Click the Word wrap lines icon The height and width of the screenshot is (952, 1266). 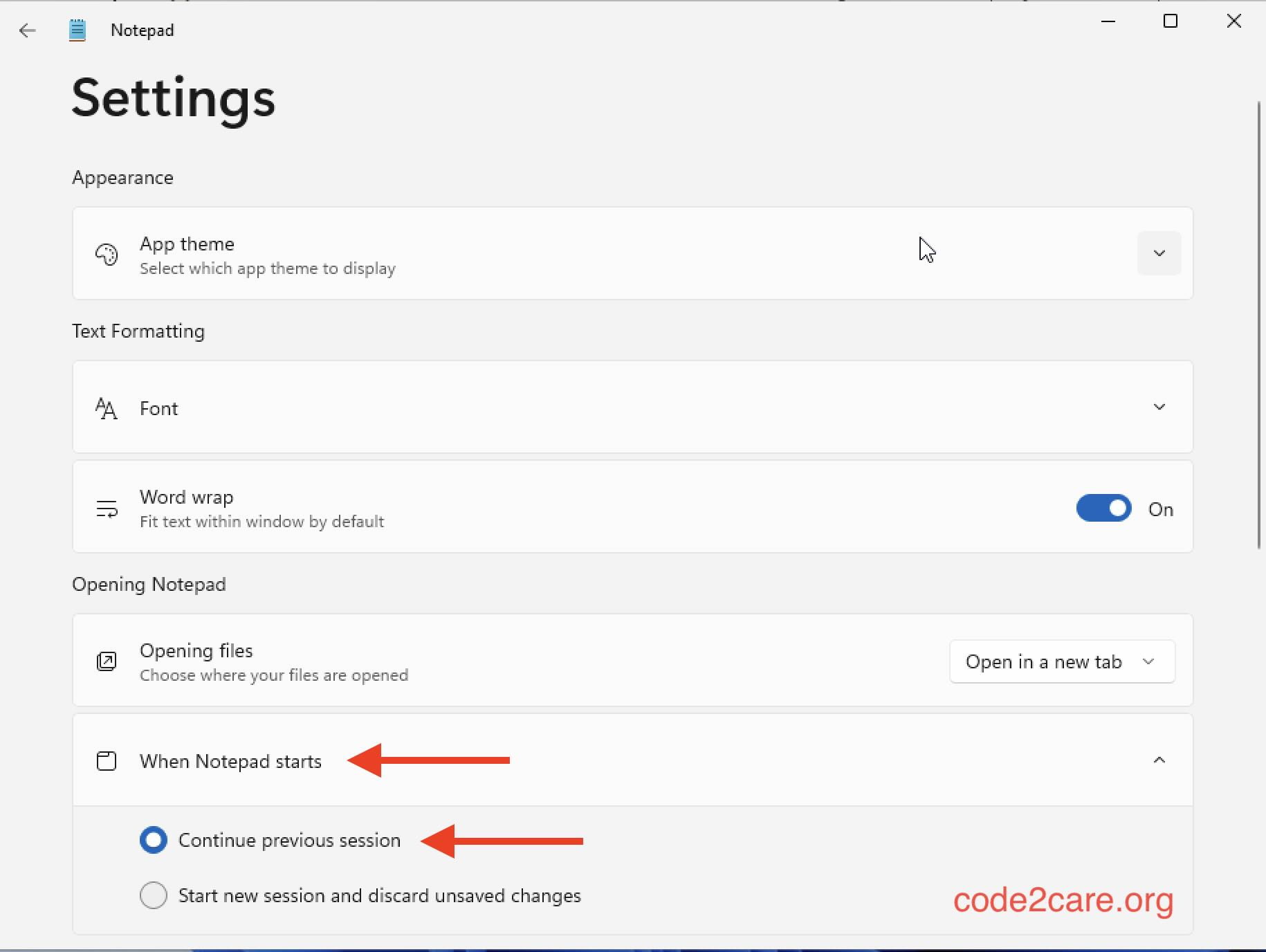tap(105, 507)
